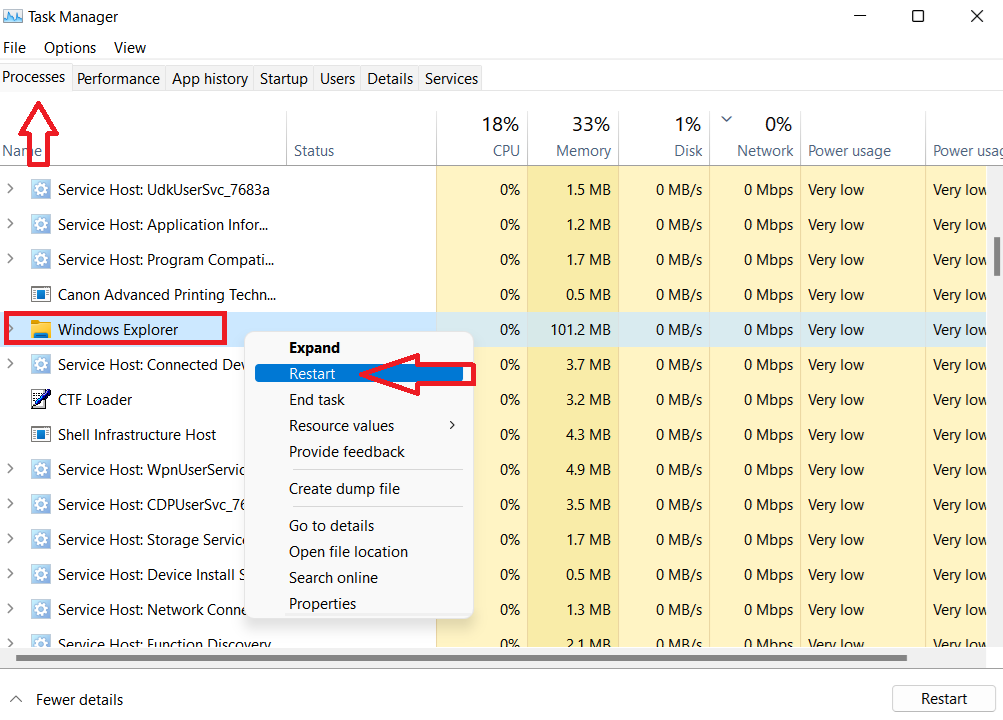The image size is (1003, 720).
Task: Click gear icon of Service Host: UdkUserSvc_7683a
Action: coord(41,189)
